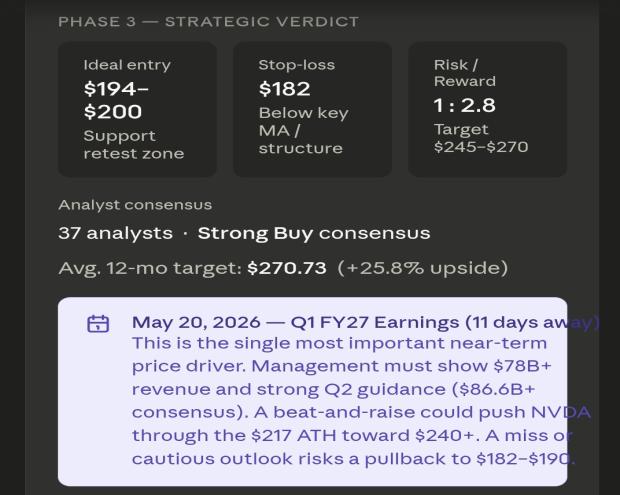Image resolution: width=620 pixels, height=495 pixels.
Task: Open the Stop-loss card
Action: 312,110
